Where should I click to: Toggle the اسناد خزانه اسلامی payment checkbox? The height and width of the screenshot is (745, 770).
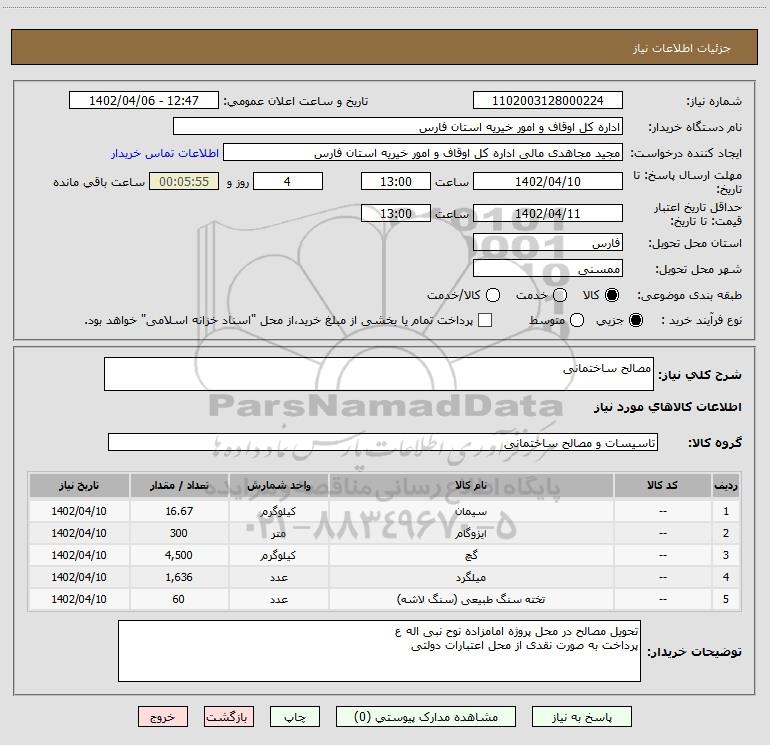[485, 320]
